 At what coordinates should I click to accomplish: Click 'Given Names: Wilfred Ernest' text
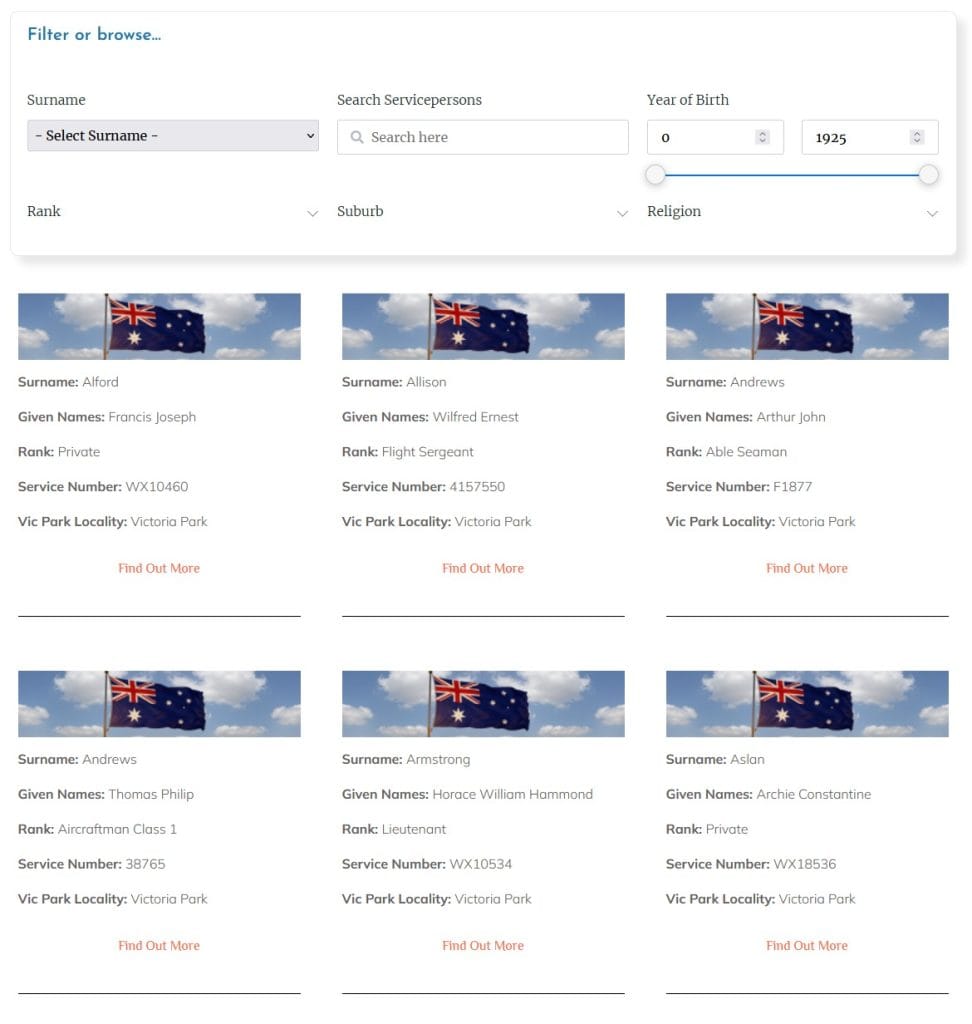(430, 417)
